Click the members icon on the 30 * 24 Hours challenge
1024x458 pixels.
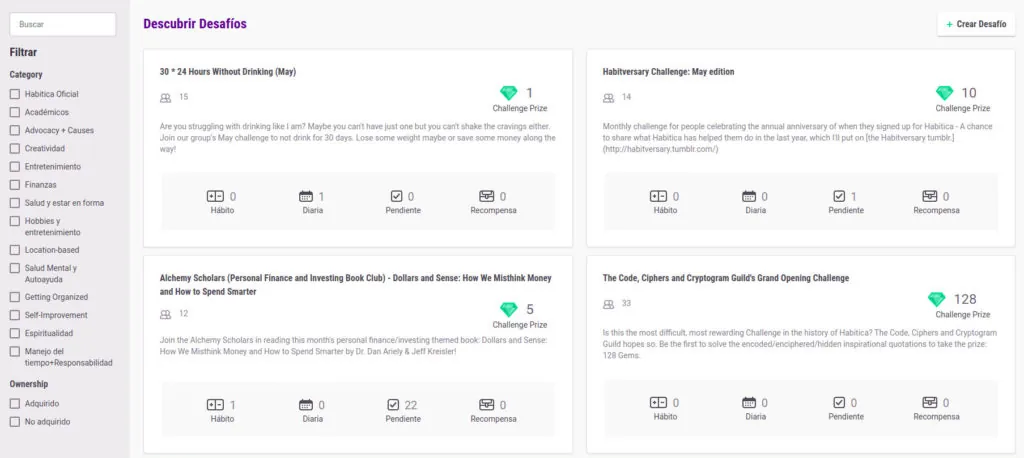[x=166, y=97]
